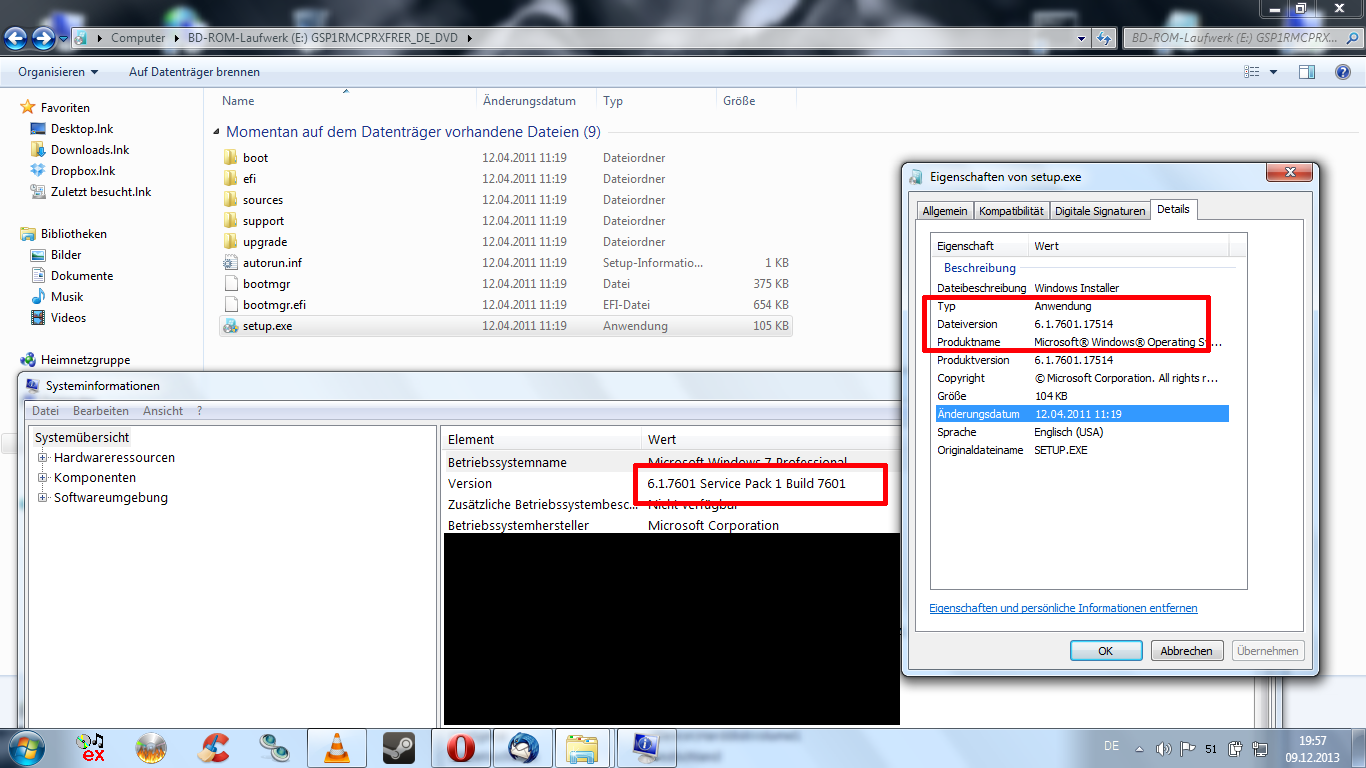The height and width of the screenshot is (768, 1366).
Task: Open the Explorer help icon
Action: click(1343, 72)
